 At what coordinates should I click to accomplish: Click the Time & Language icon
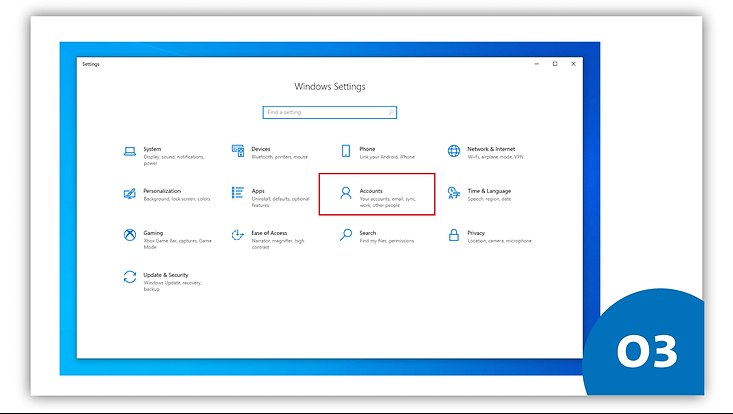pos(454,193)
